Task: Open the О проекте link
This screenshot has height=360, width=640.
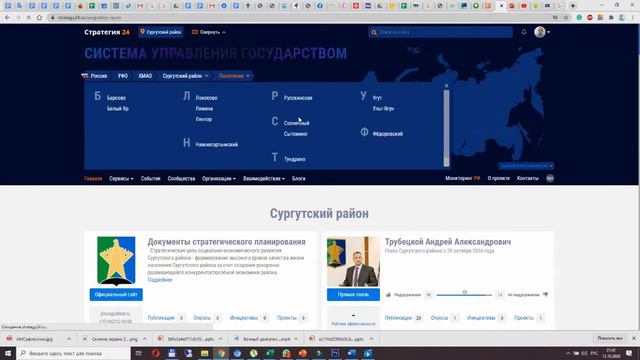Action: tap(499, 178)
